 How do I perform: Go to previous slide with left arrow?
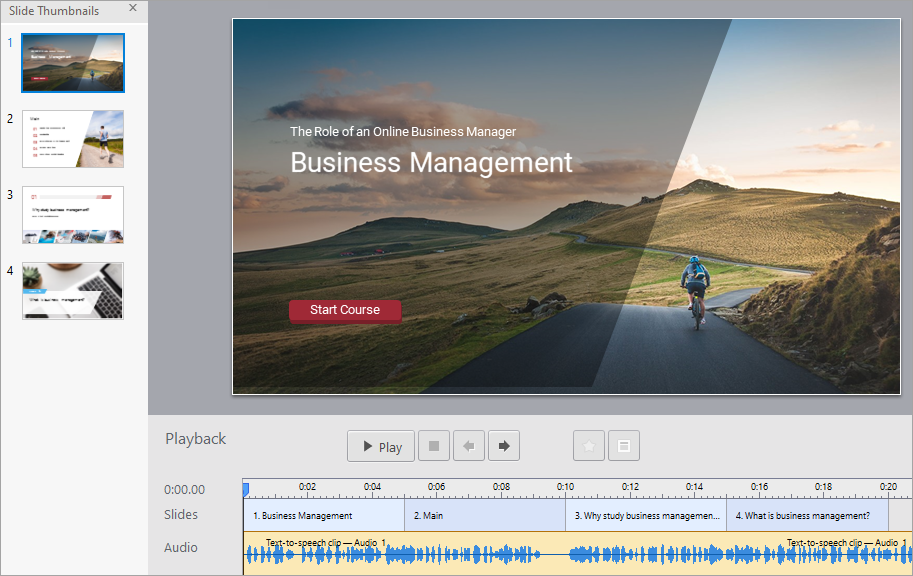tap(469, 446)
